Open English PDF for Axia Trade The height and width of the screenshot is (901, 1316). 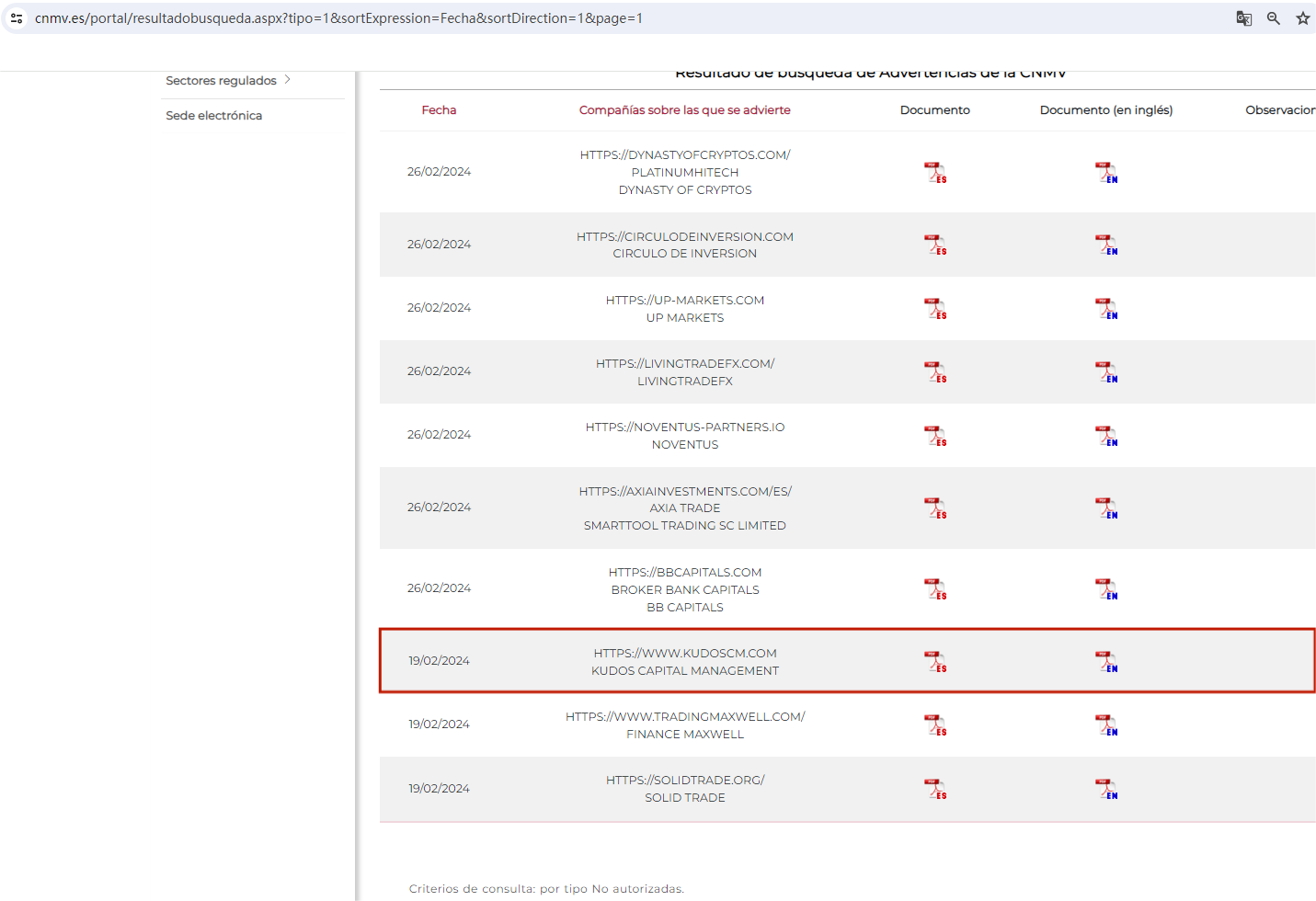[1106, 508]
